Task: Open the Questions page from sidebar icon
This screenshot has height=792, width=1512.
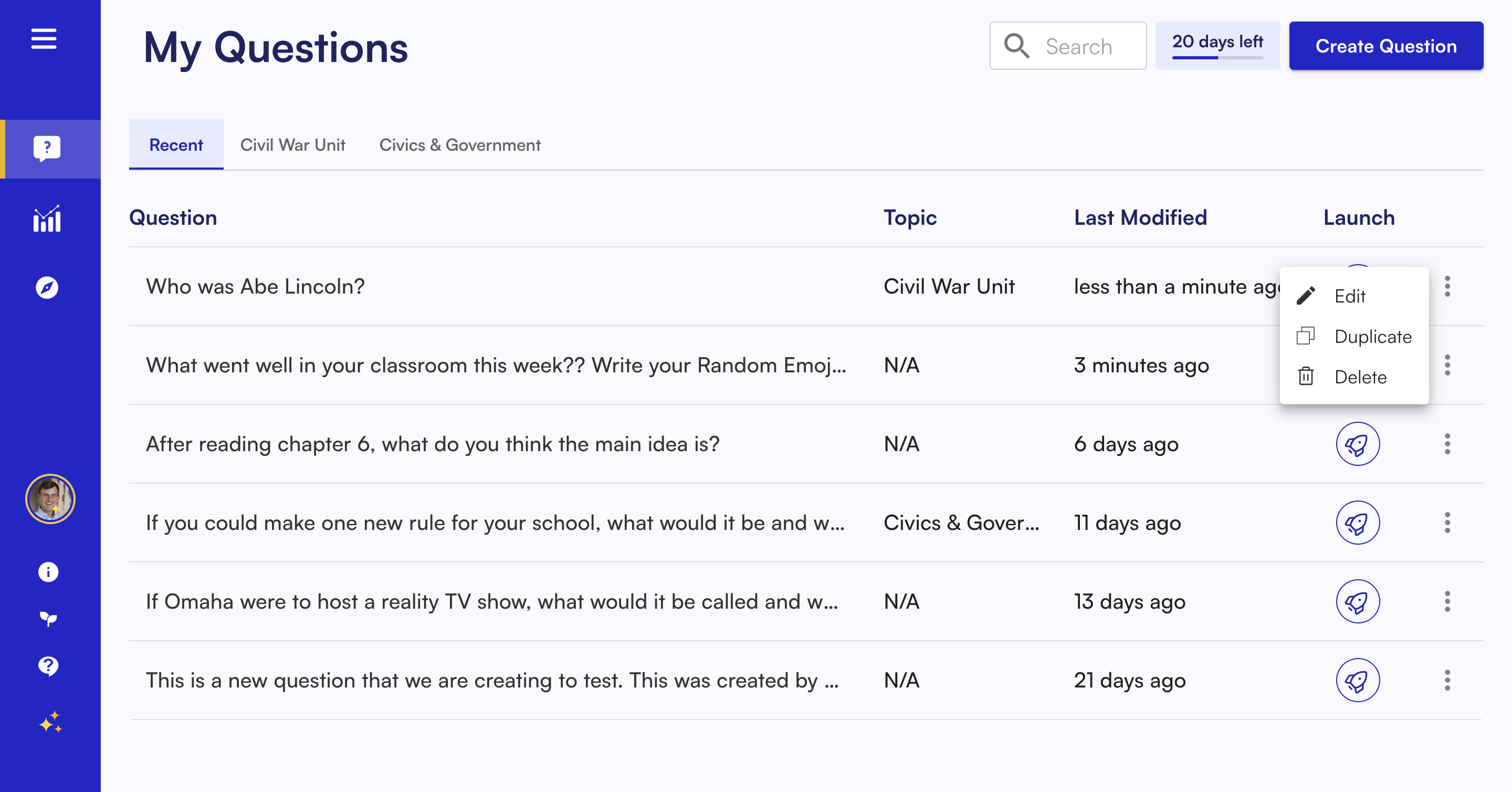Action: pyautogui.click(x=47, y=149)
